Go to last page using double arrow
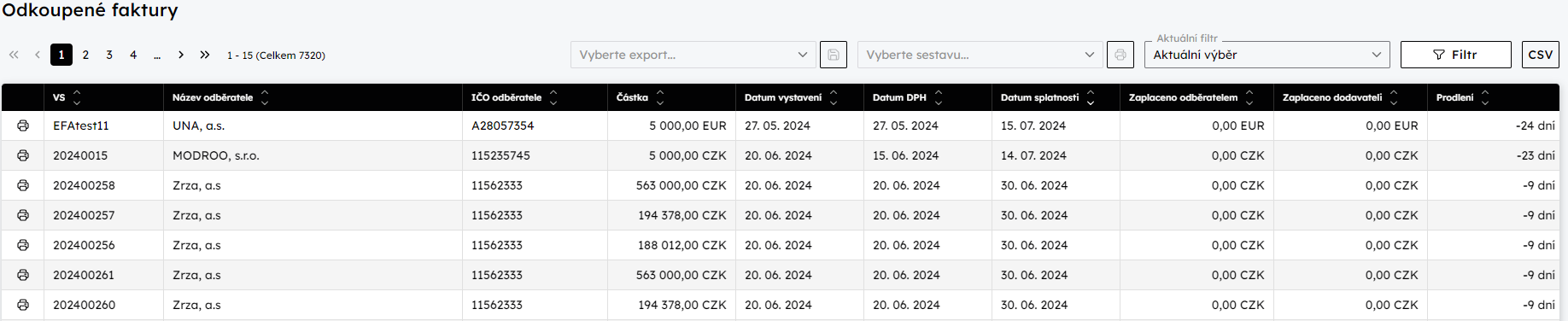The width and height of the screenshot is (1568, 321). pos(205,55)
